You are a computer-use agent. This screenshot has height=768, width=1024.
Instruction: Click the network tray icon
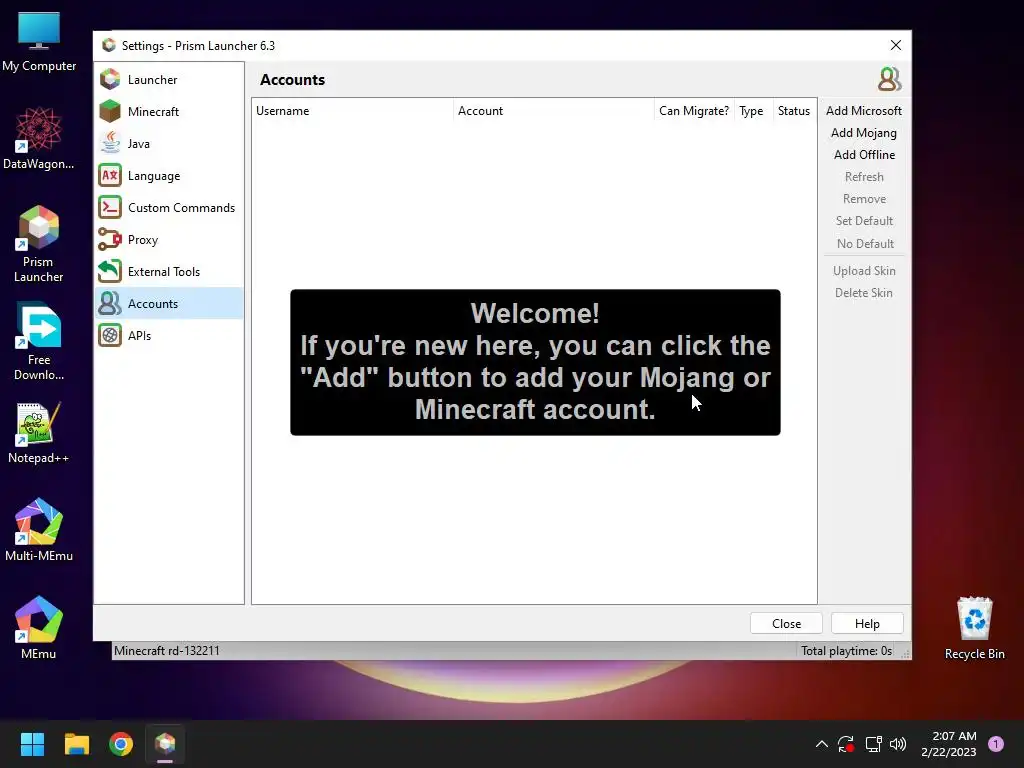pos(873,744)
